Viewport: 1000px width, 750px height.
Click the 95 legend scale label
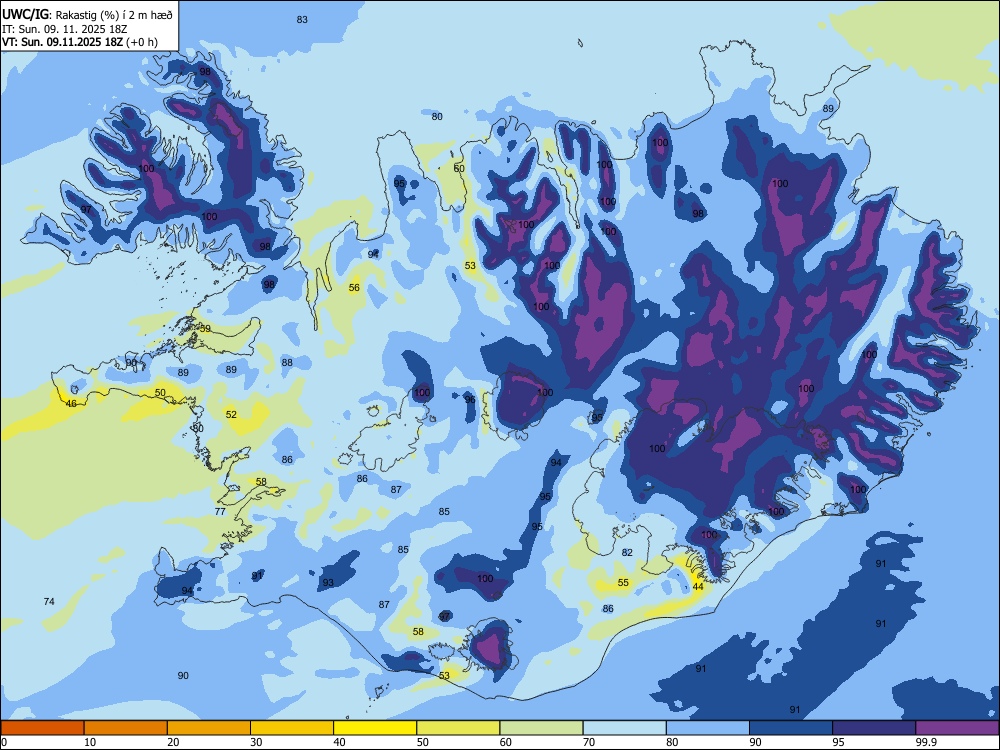pos(838,742)
